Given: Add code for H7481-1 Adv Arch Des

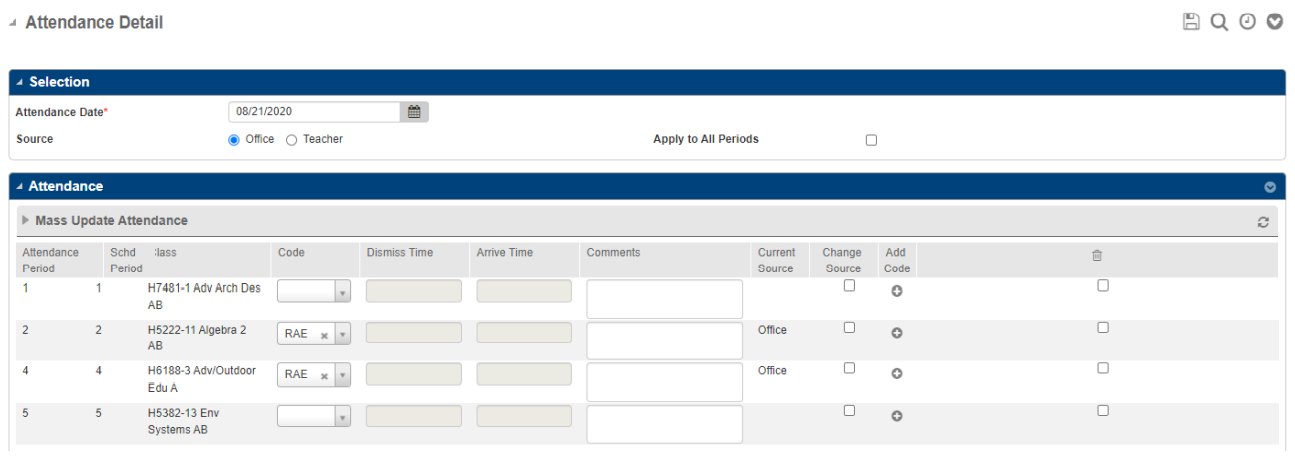Looking at the screenshot, I should 897,291.
